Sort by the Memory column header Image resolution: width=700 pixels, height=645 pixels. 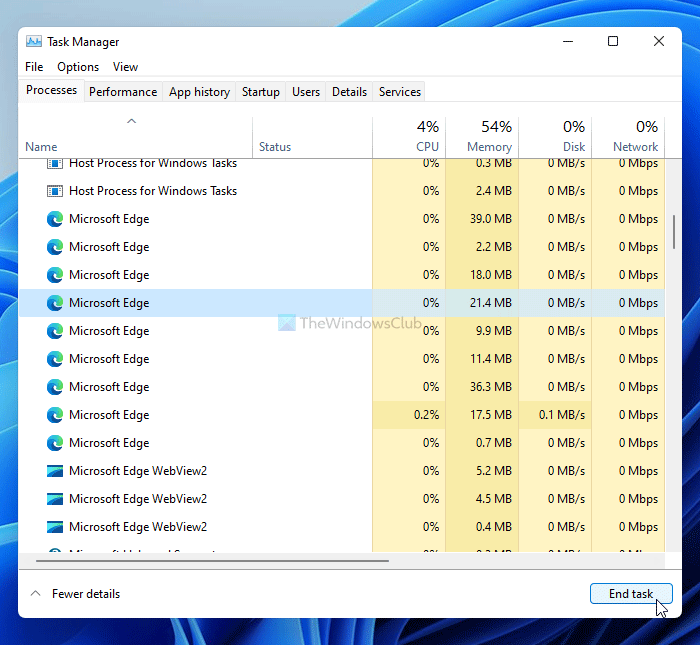(482, 137)
